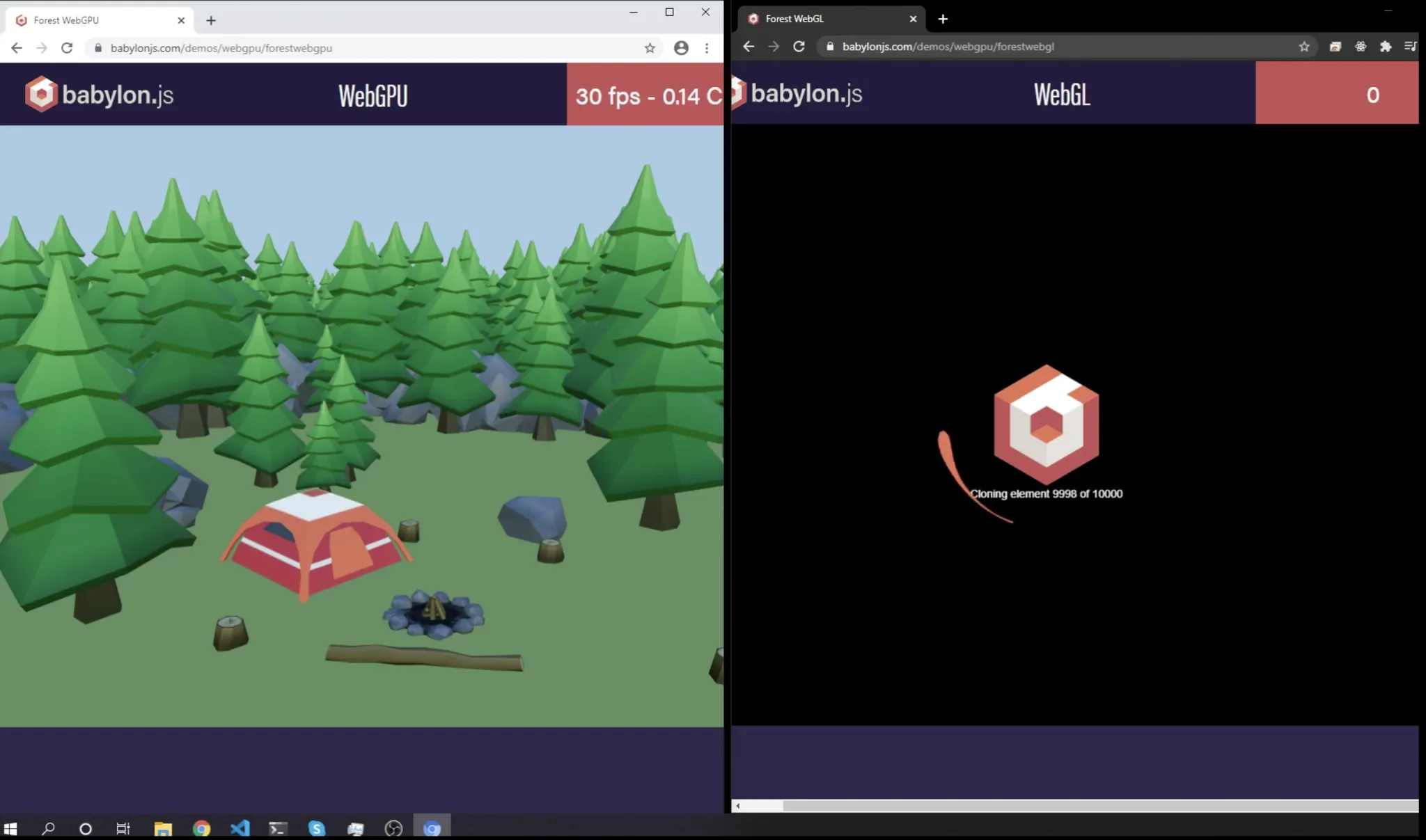Bookmark the WebGL page with star icon
This screenshot has height=840, width=1426.
[1304, 47]
